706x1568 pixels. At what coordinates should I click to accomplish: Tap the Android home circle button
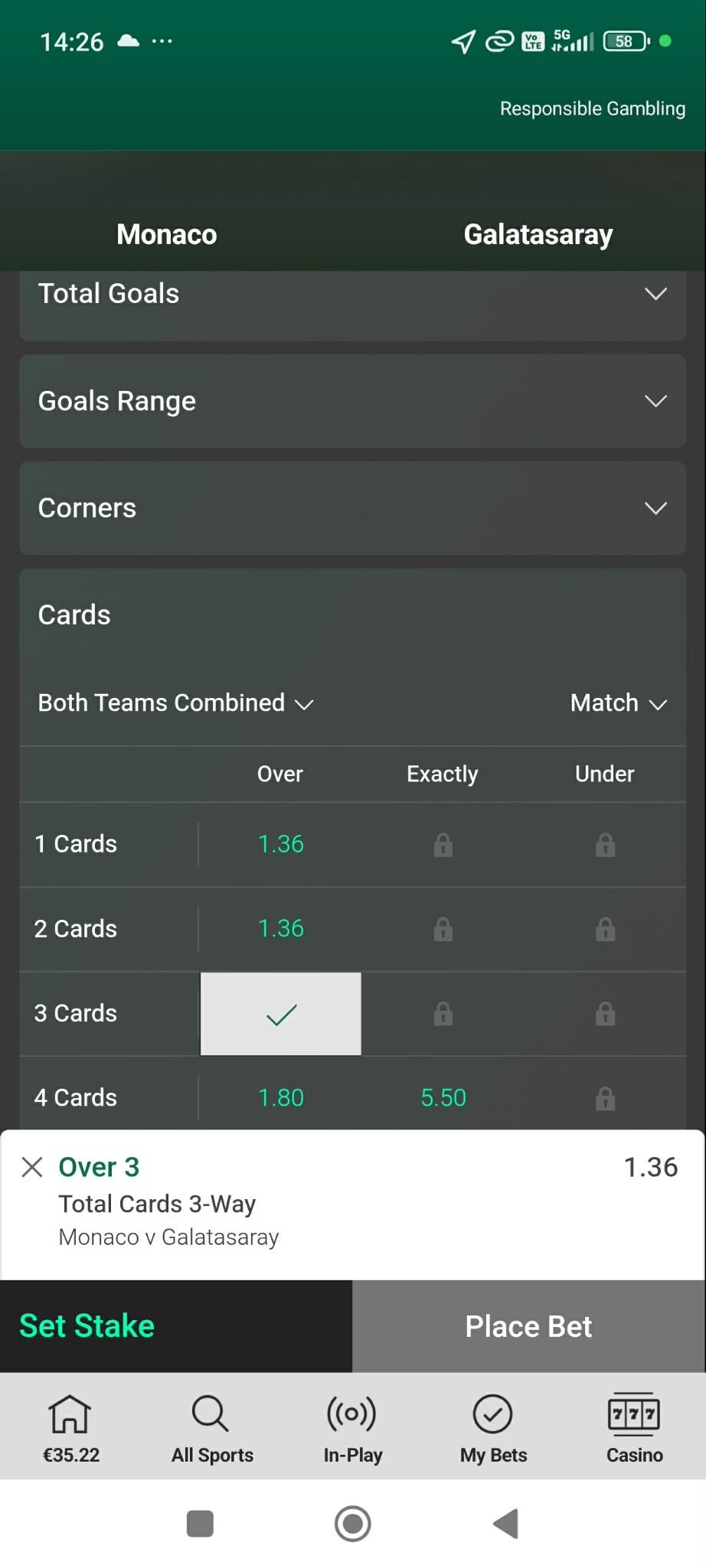352,1524
